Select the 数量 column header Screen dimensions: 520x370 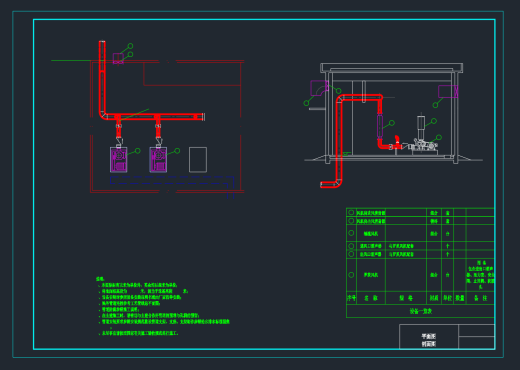coord(460,298)
